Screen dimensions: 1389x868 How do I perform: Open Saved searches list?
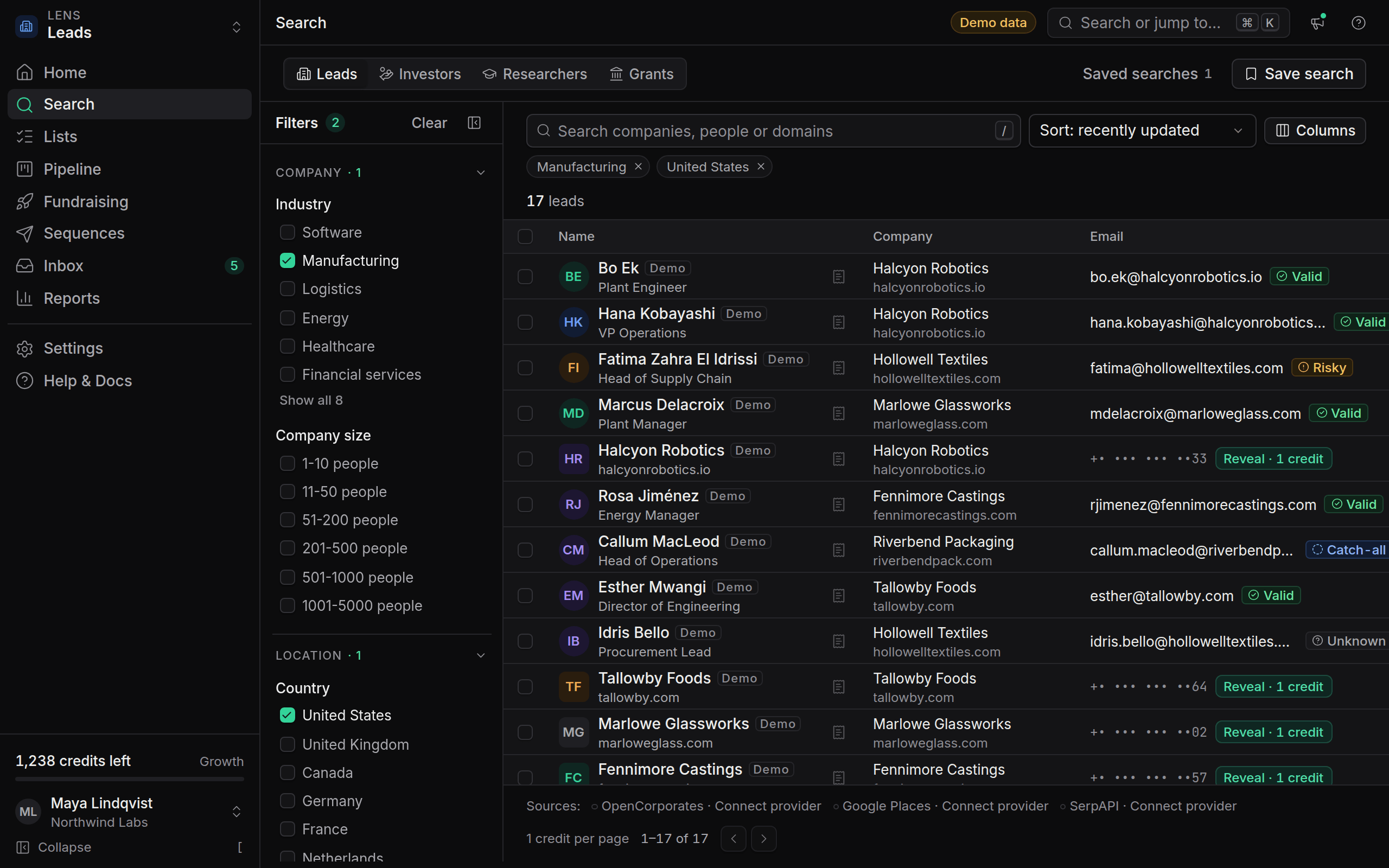tap(1147, 73)
